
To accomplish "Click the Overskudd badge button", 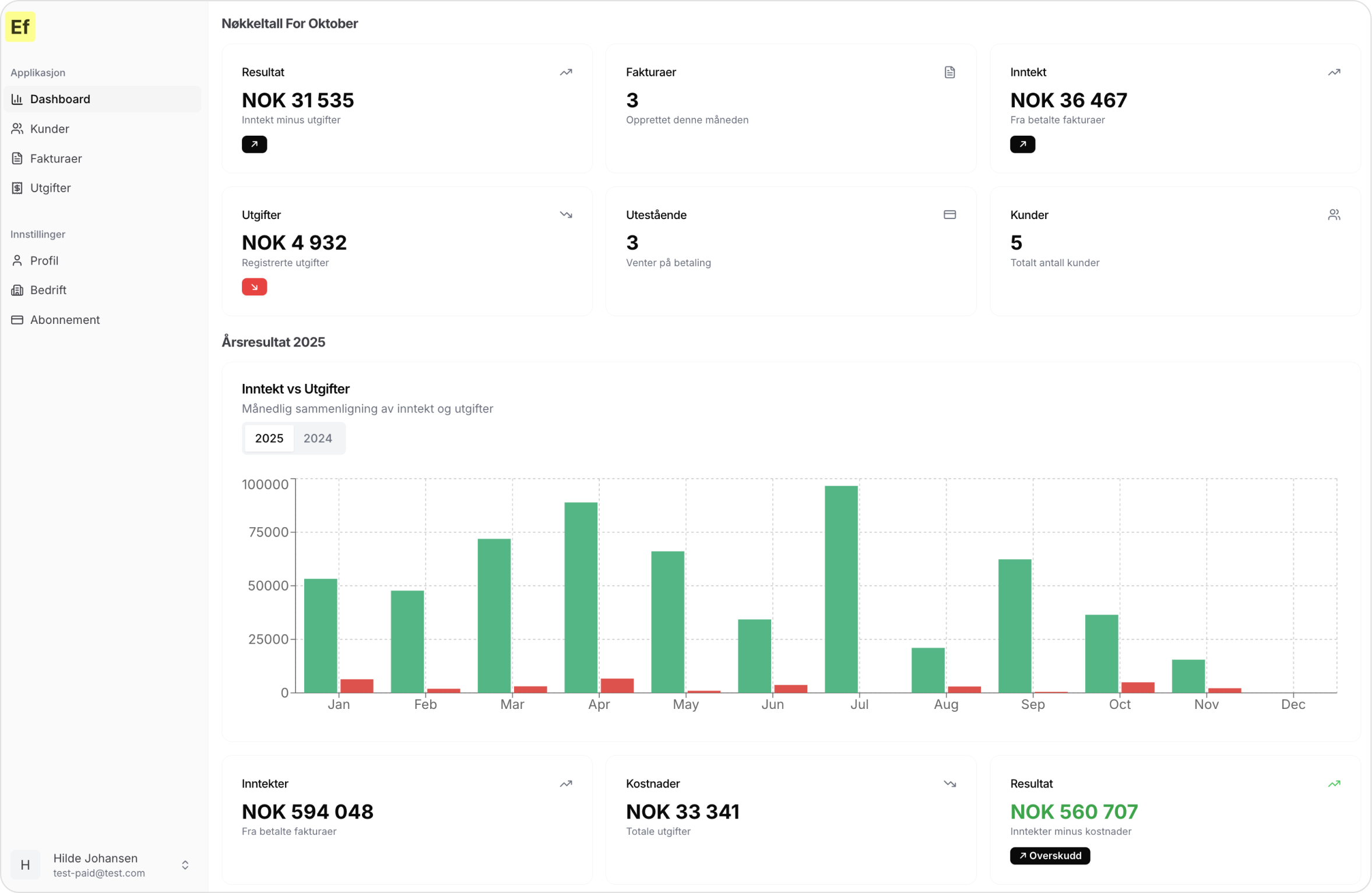I will click(x=1050, y=856).
